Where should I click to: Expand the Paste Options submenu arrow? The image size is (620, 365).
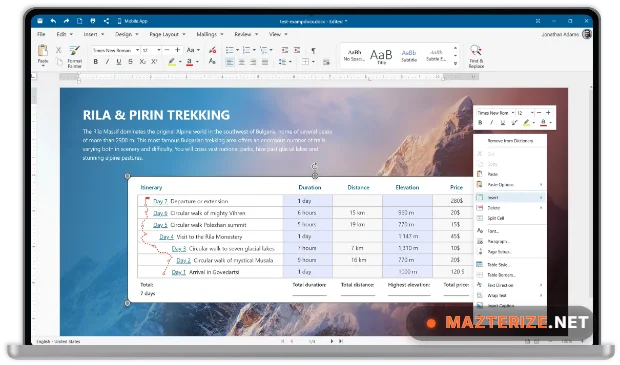point(541,185)
